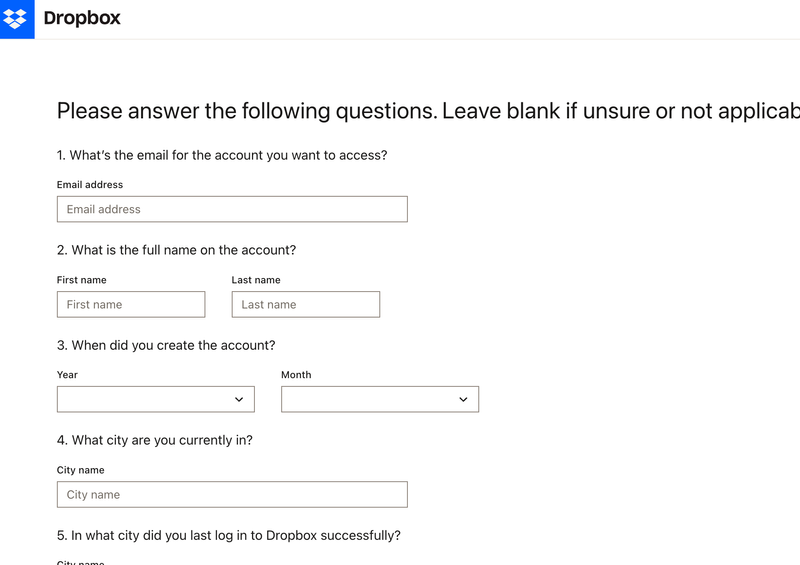Focus the First name text box
Image resolution: width=800 pixels, height=565 pixels.
click(131, 304)
